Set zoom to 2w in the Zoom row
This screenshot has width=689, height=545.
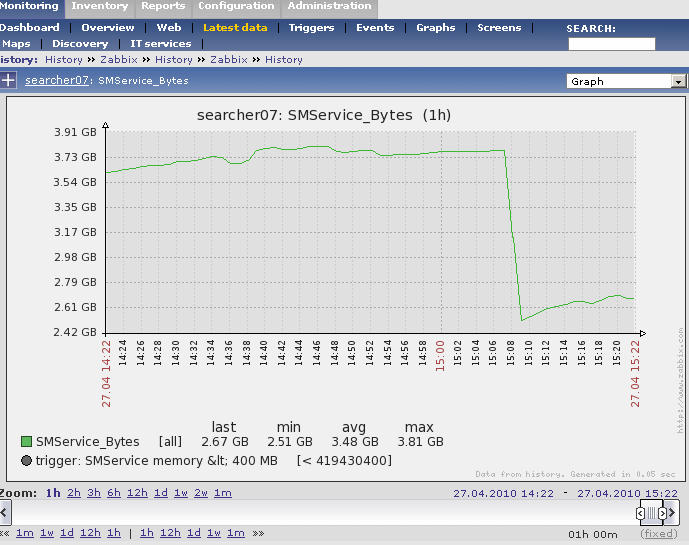point(200,493)
